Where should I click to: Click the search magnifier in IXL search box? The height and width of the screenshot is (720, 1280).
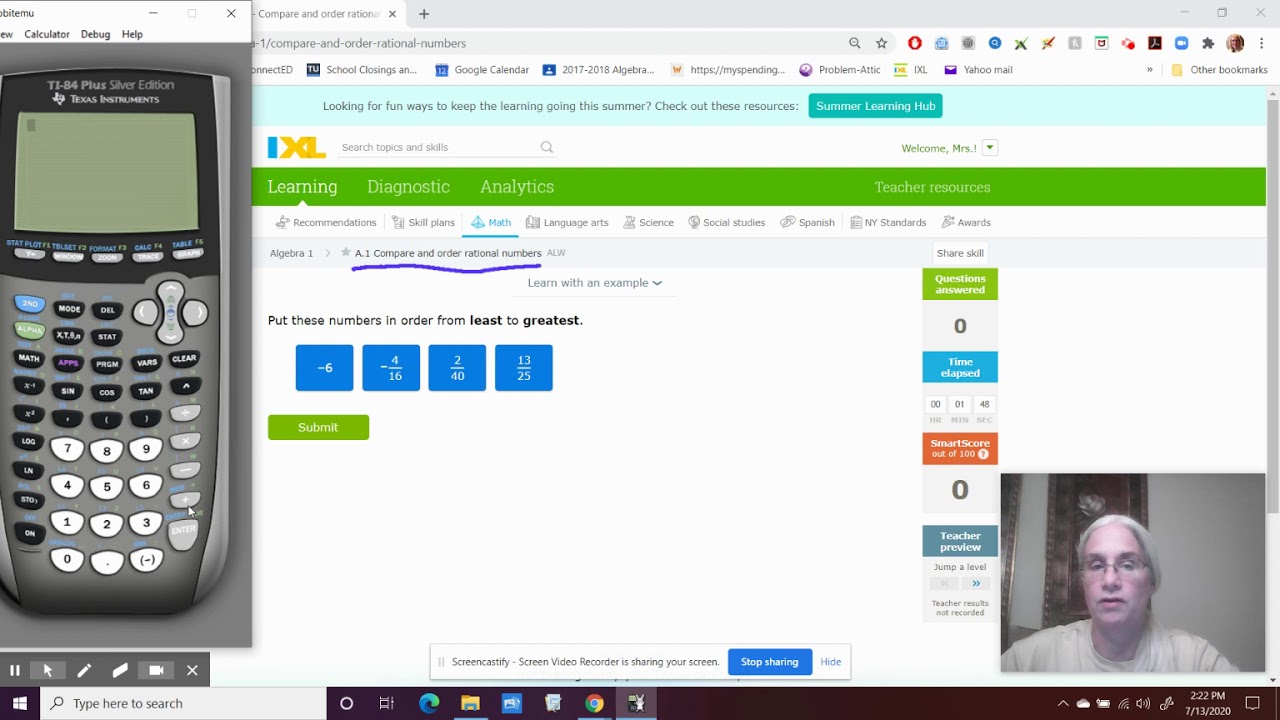pyautogui.click(x=547, y=147)
